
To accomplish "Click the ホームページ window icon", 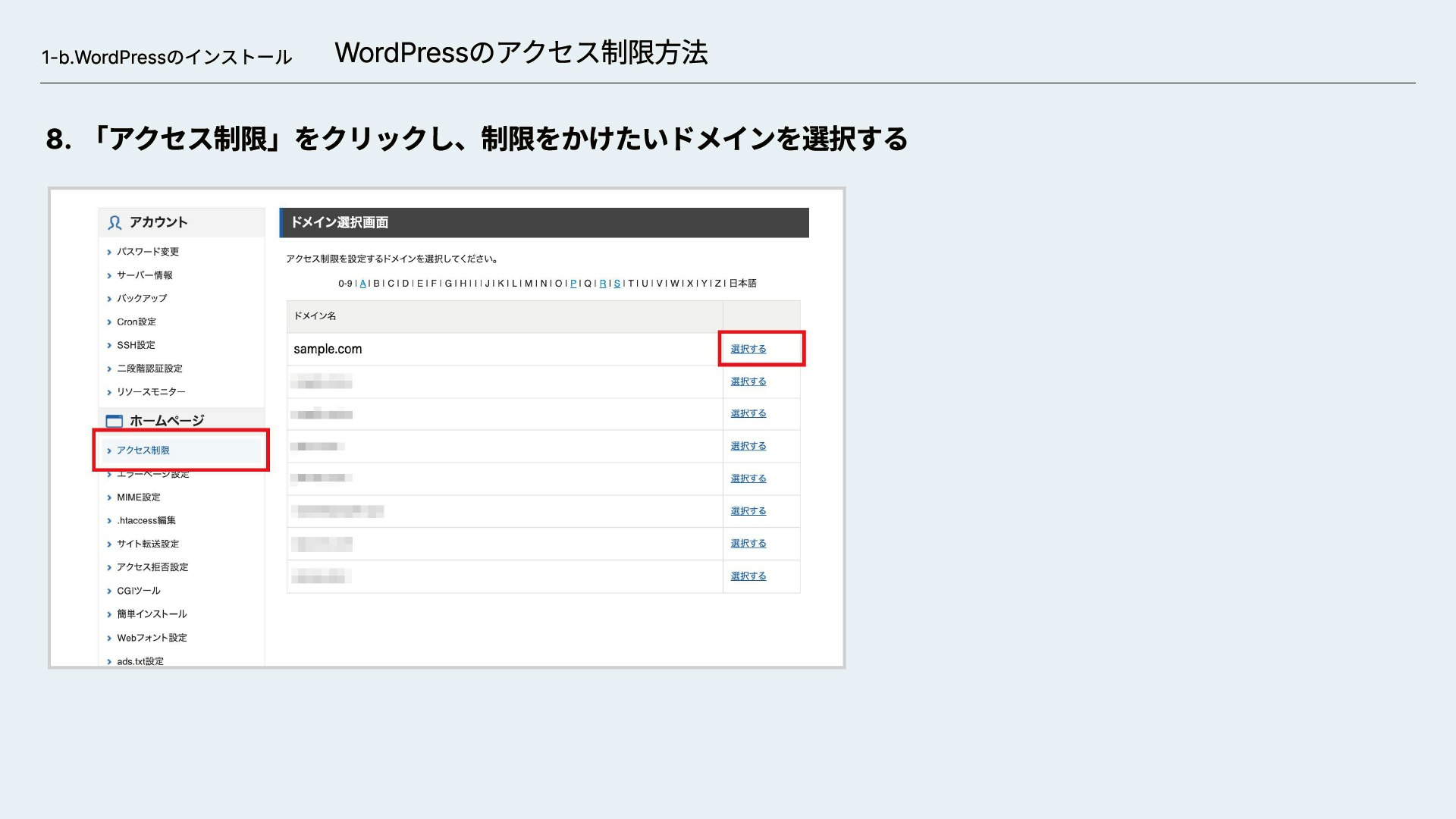I will (114, 421).
